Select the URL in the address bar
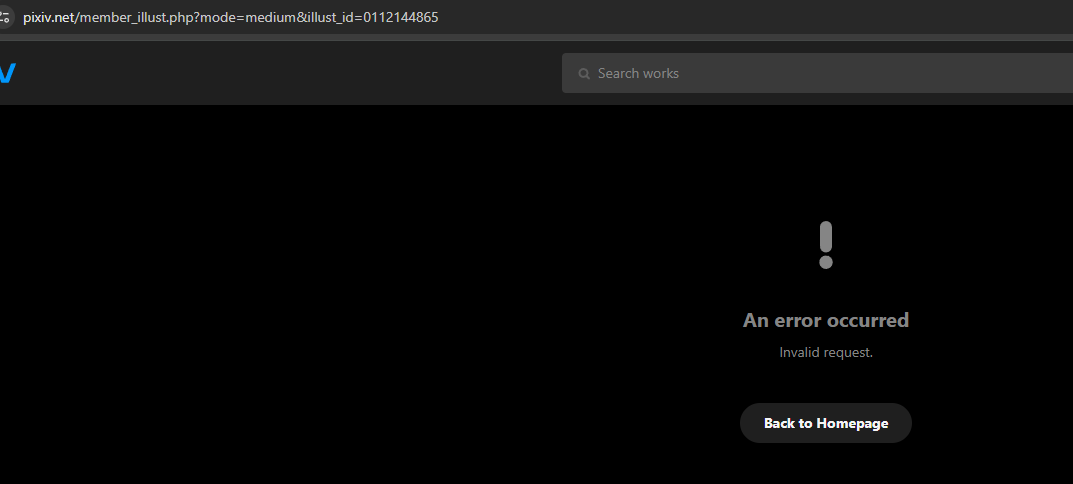 pyautogui.click(x=231, y=17)
